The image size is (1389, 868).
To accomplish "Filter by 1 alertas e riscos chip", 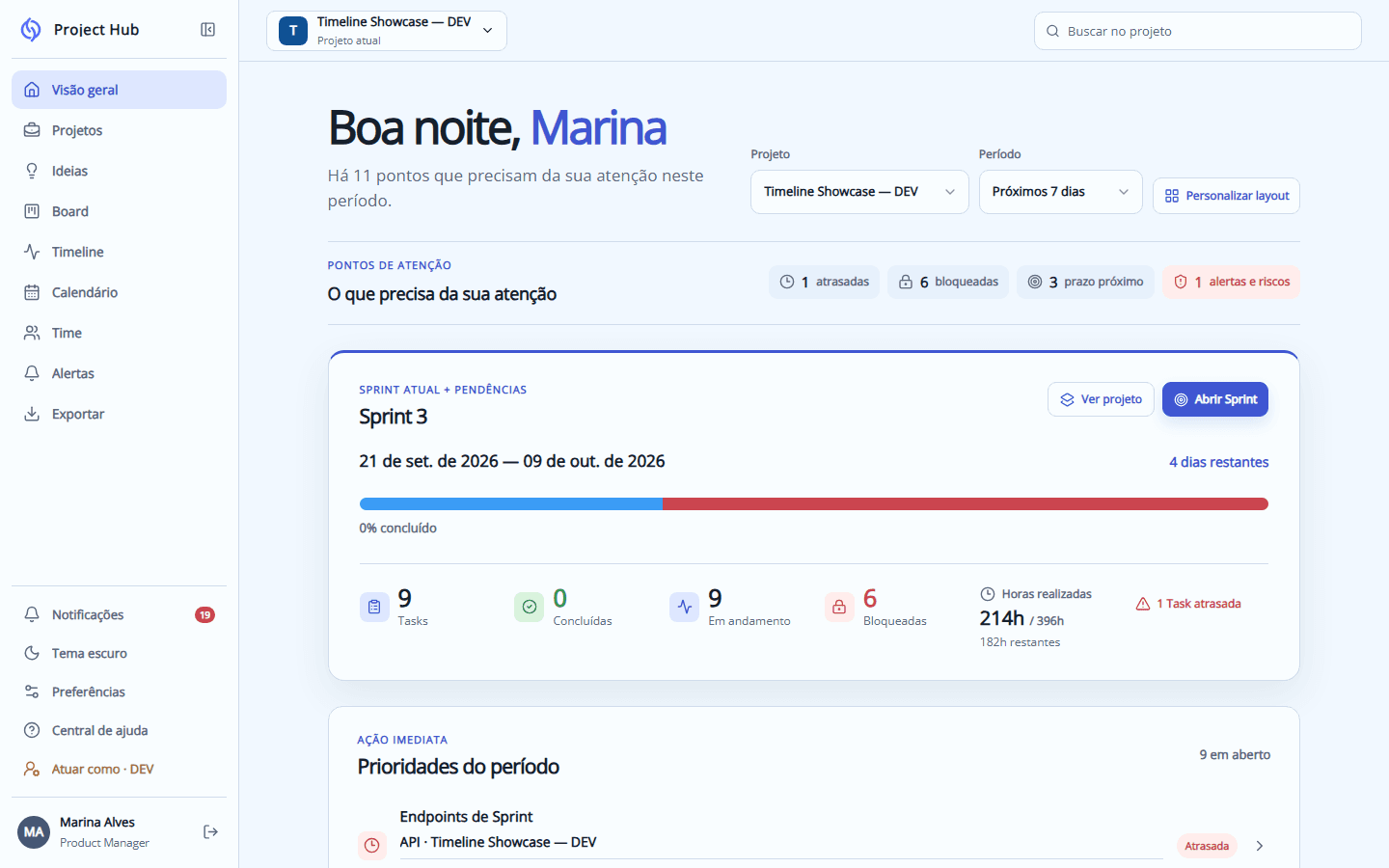I will 1231,282.
